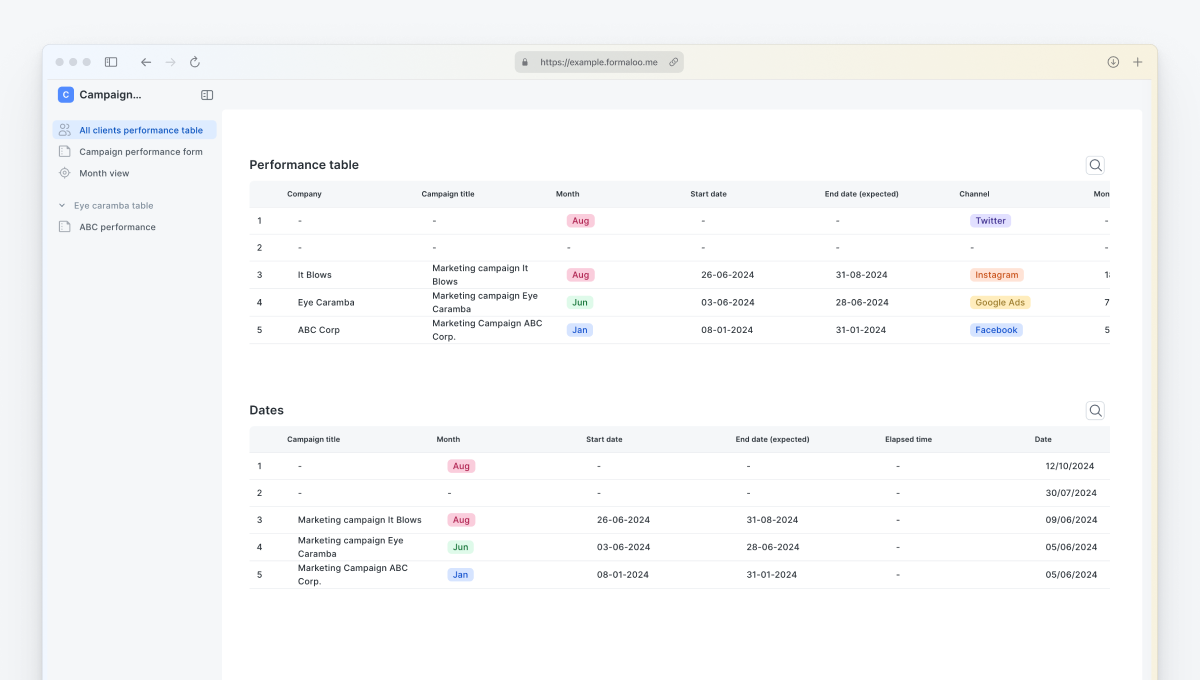
Task: Click Elapsed time column header in Dates table
Action: pyautogui.click(x=908, y=439)
